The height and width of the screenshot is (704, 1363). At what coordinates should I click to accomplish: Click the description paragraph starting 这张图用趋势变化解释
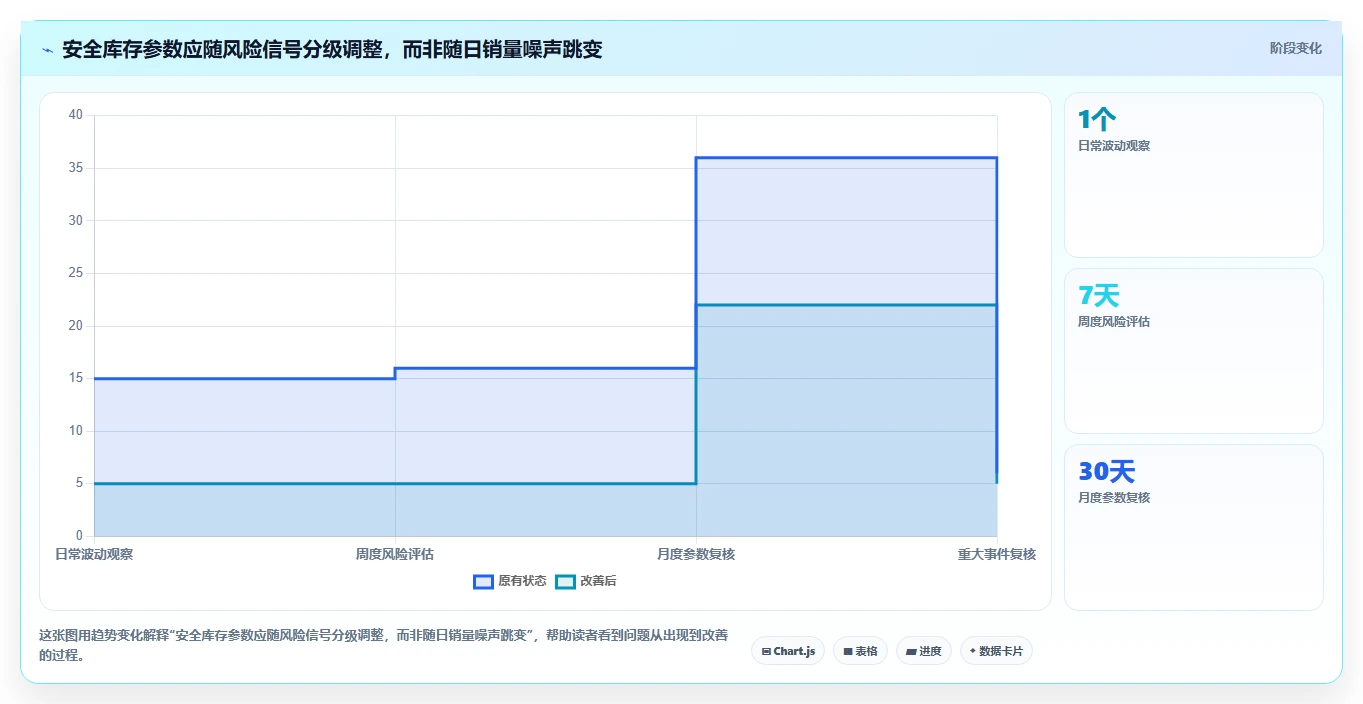383,645
